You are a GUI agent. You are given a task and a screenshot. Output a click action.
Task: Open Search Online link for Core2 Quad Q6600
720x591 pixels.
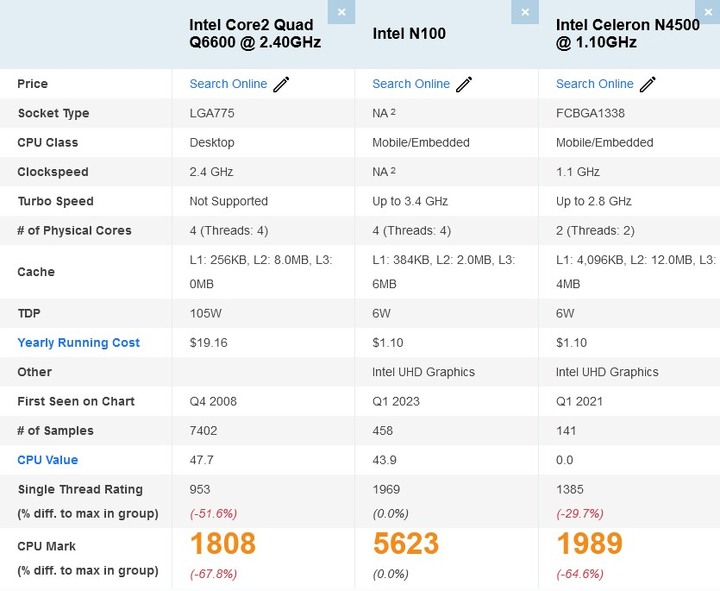click(x=228, y=84)
